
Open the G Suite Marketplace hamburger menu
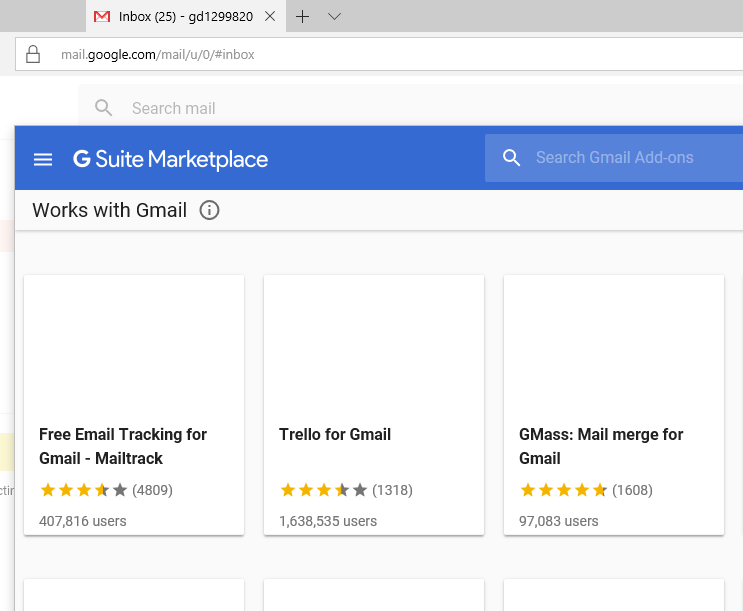click(x=43, y=159)
